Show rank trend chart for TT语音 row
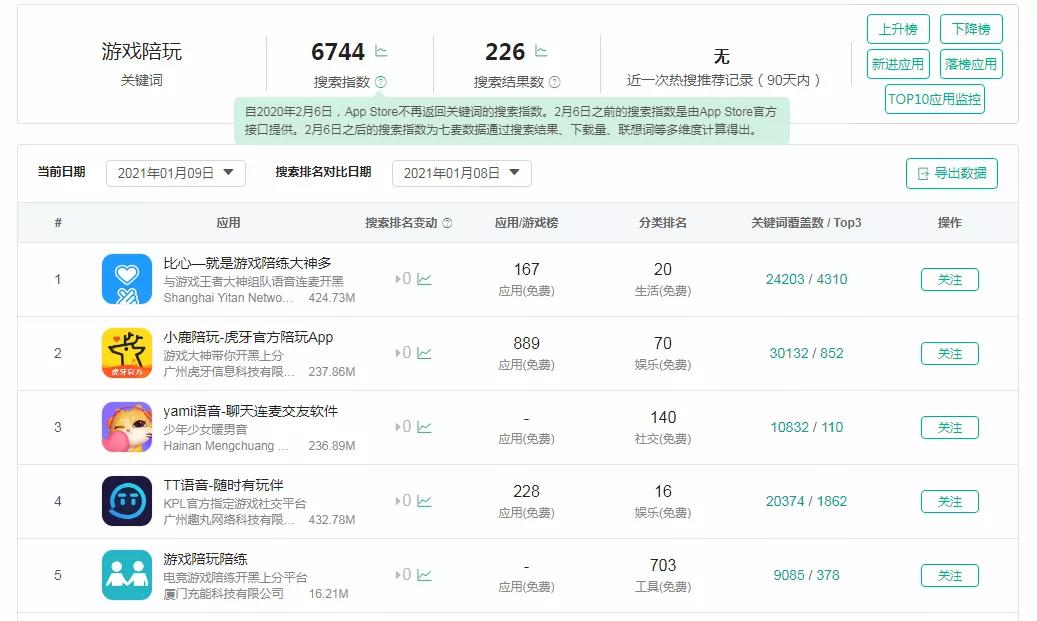The image size is (1037, 621). click(425, 501)
